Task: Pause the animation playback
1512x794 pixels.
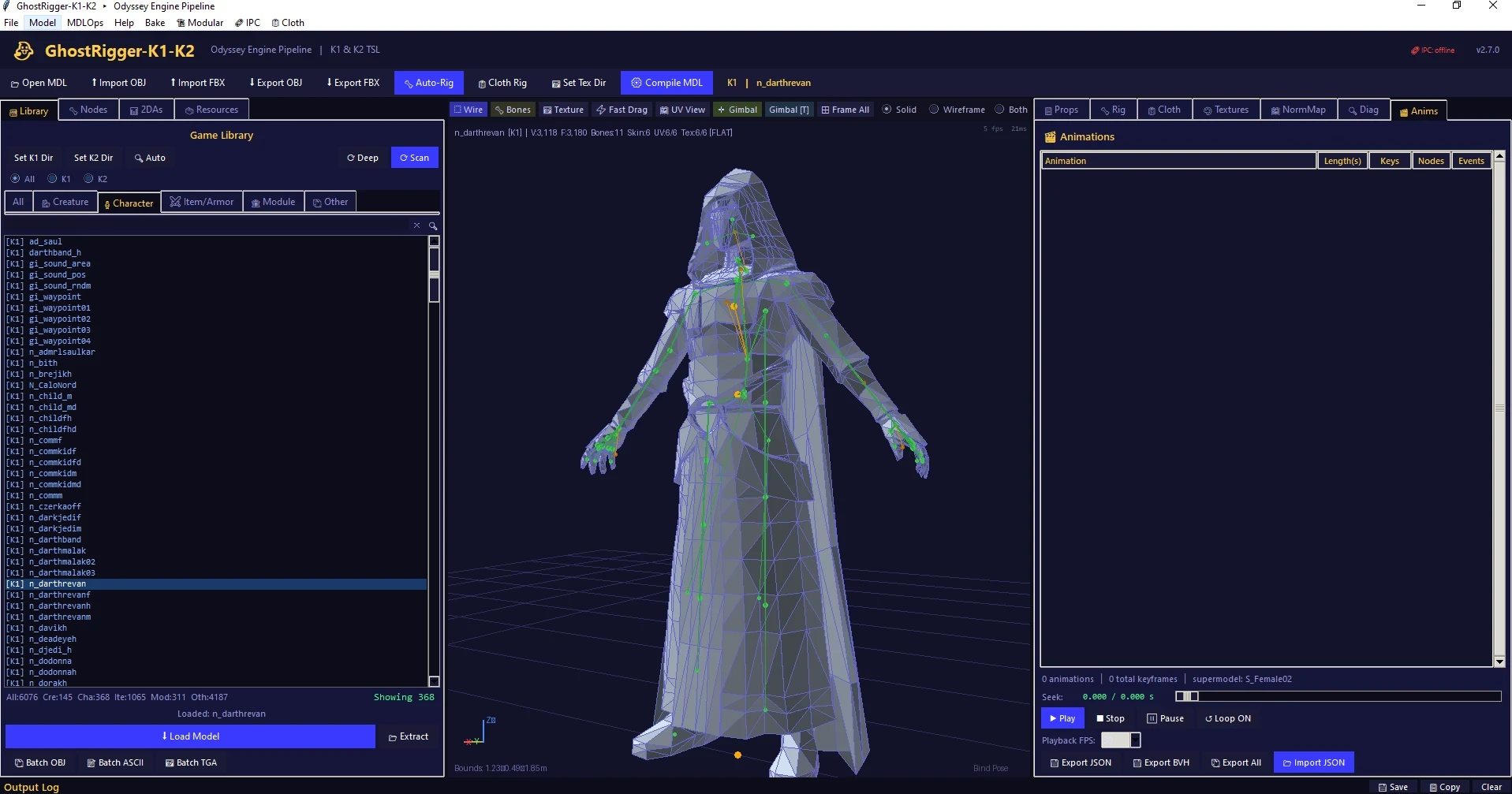Action: tap(1165, 718)
